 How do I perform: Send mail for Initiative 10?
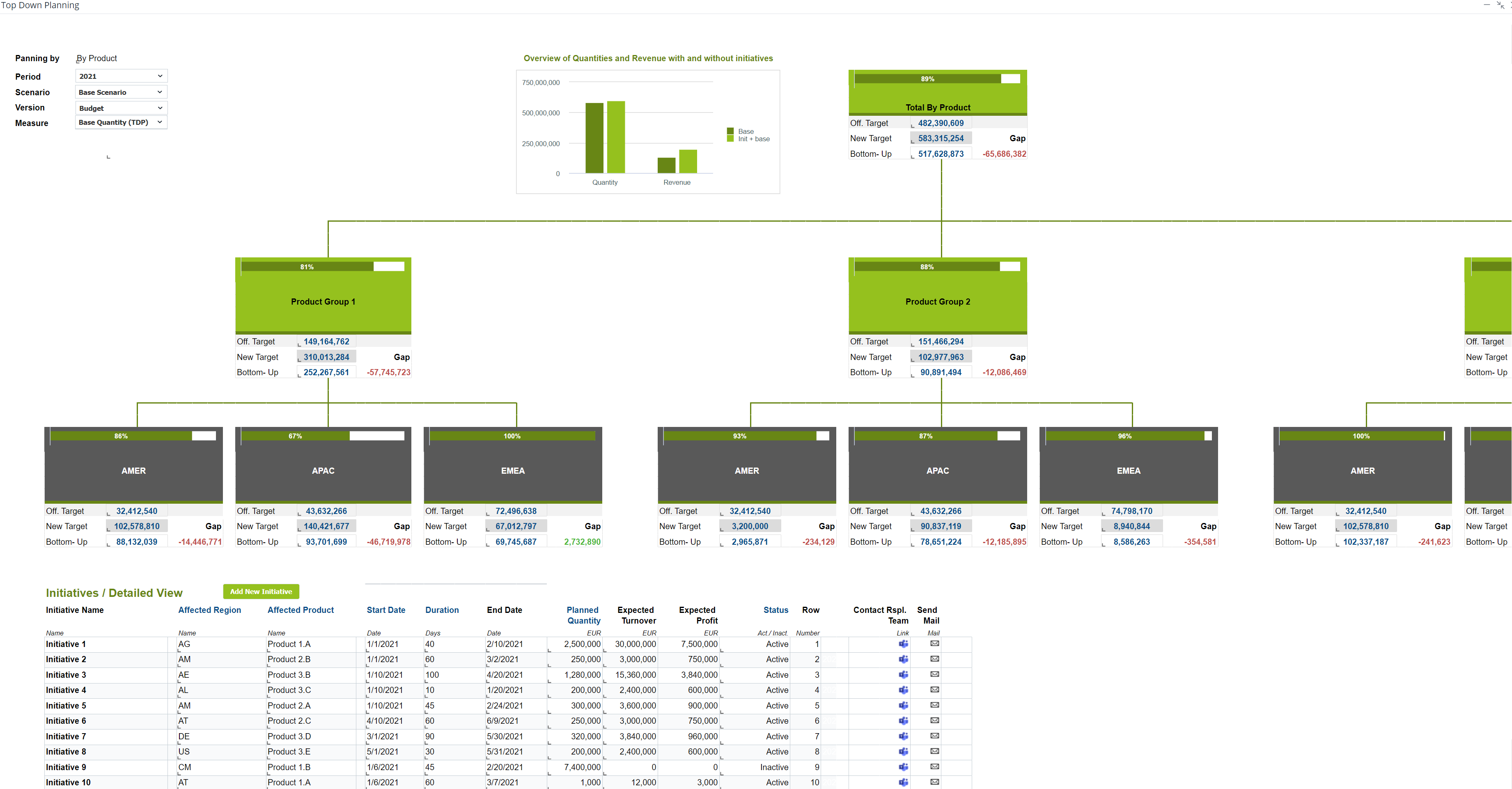click(934, 781)
